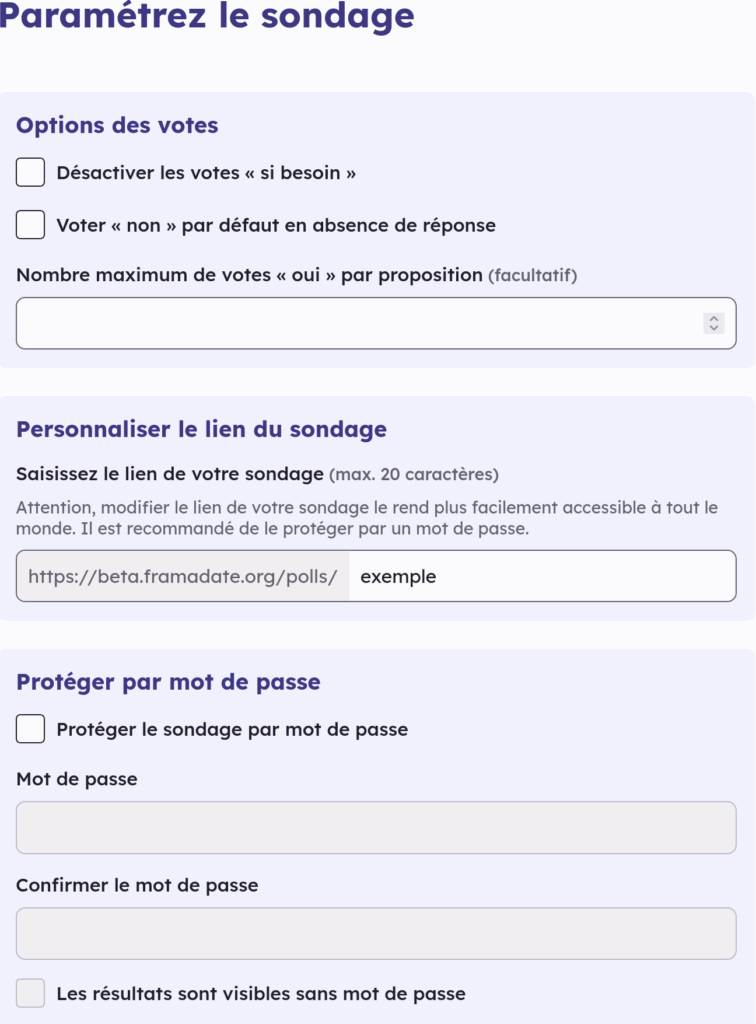The width and height of the screenshot is (756, 1024).
Task: Click the down arrow on the votes spinner
Action: pos(713,328)
